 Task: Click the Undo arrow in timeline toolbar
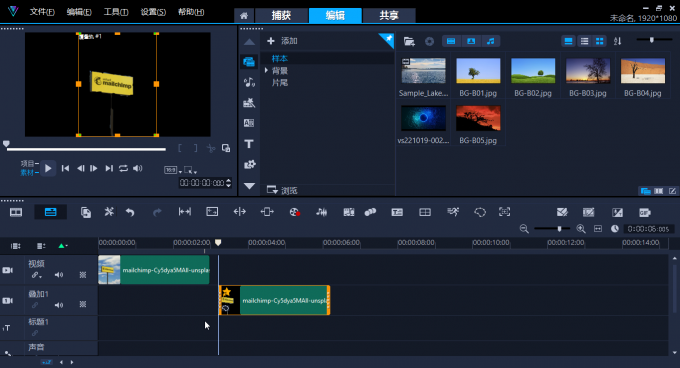130,212
